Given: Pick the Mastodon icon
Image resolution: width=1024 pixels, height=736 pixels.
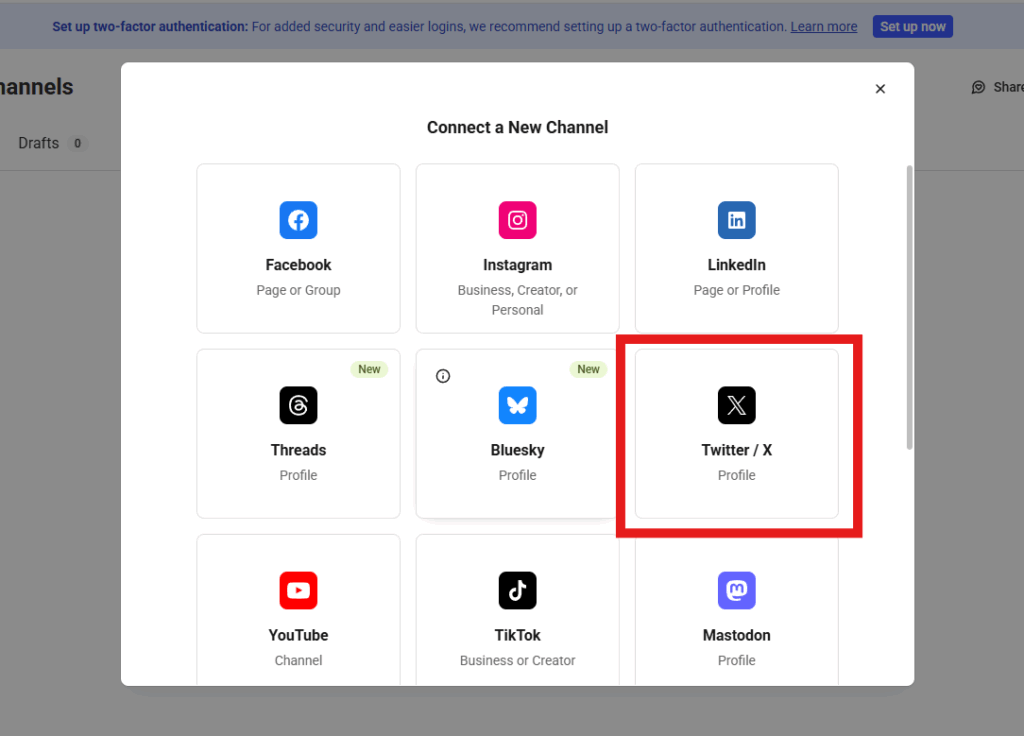Looking at the screenshot, I should (x=737, y=590).
